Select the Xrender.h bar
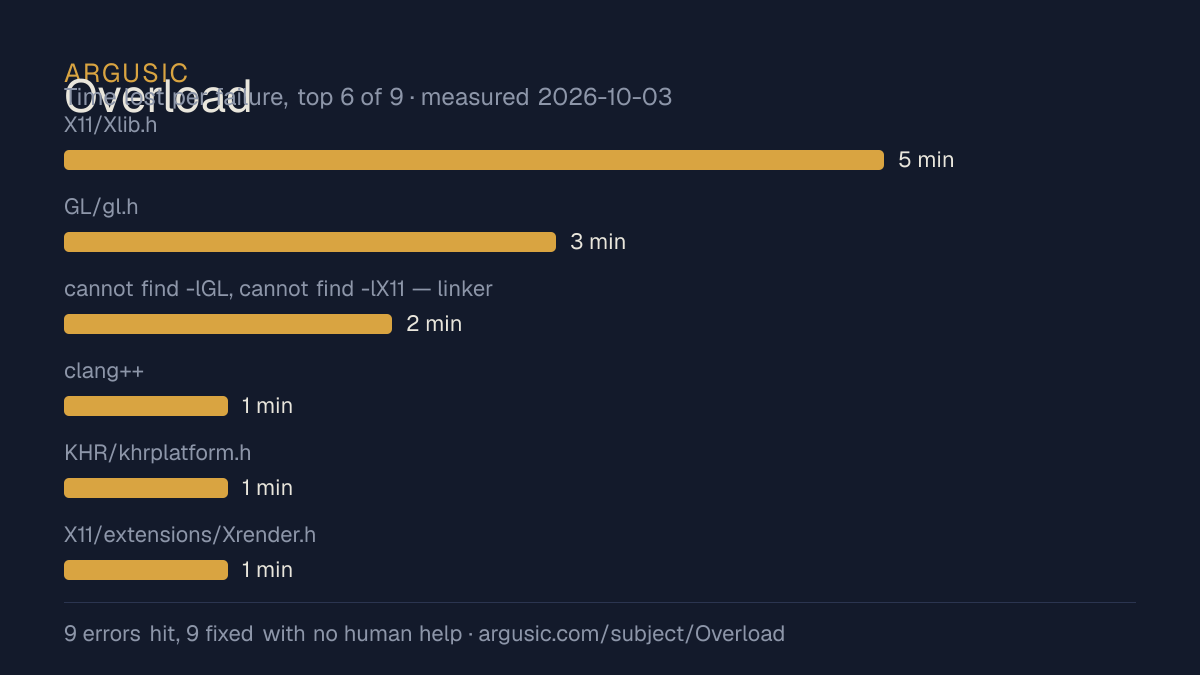The height and width of the screenshot is (675, 1200). [146, 570]
